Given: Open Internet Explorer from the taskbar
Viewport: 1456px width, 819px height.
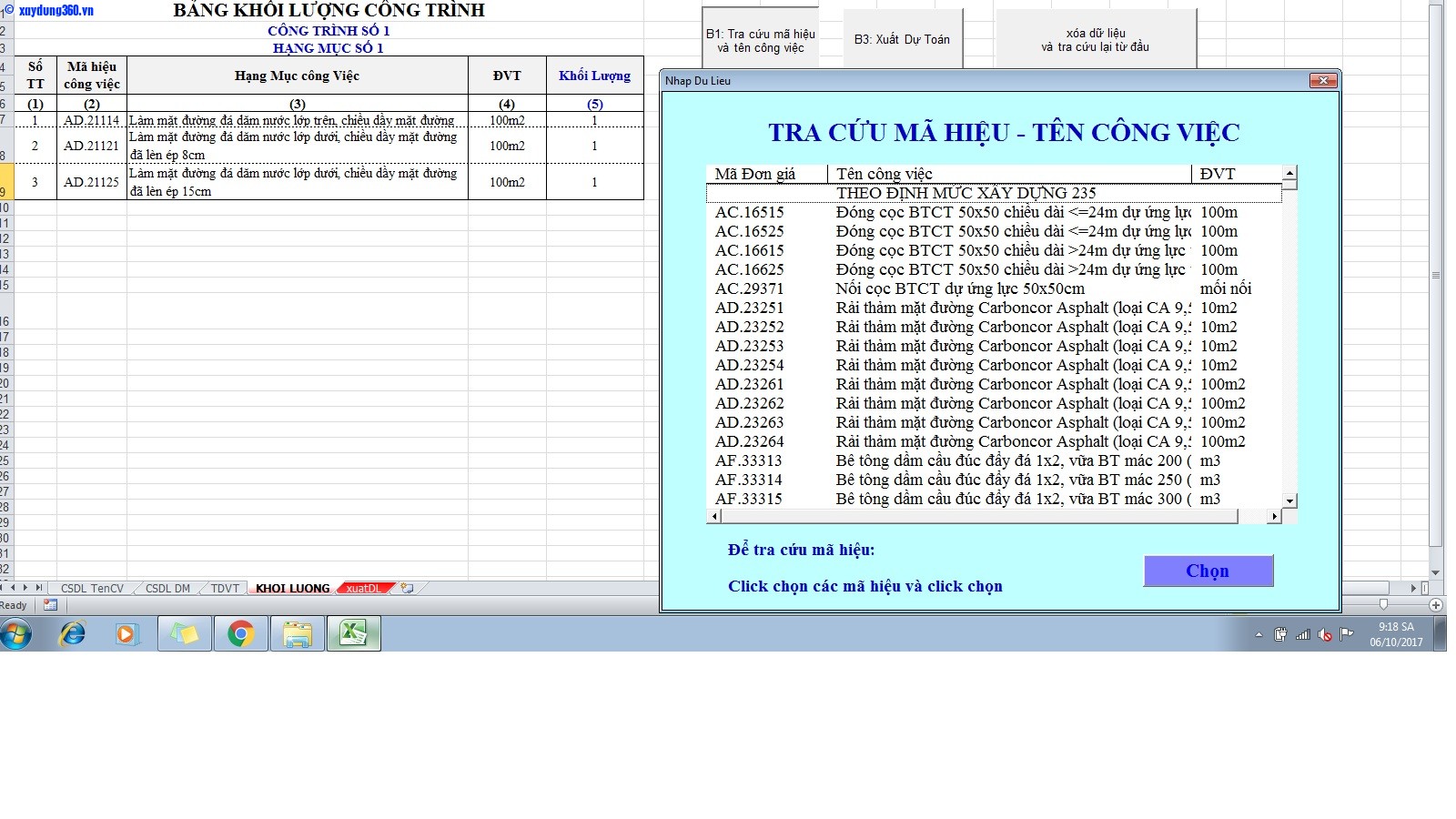Looking at the screenshot, I should click(x=72, y=634).
